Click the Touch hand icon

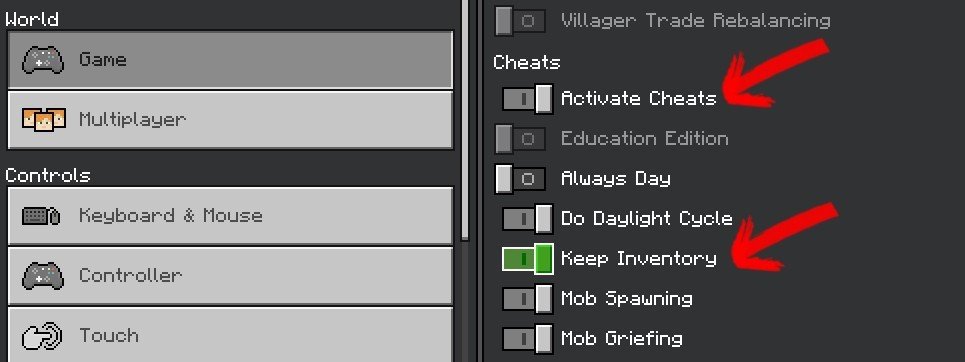(42, 336)
